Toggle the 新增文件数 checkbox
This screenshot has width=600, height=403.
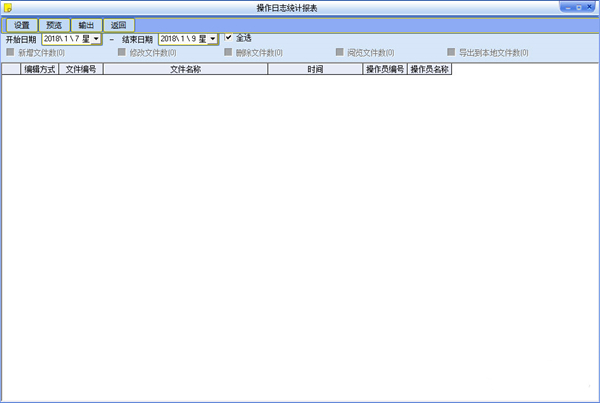click(x=10, y=51)
